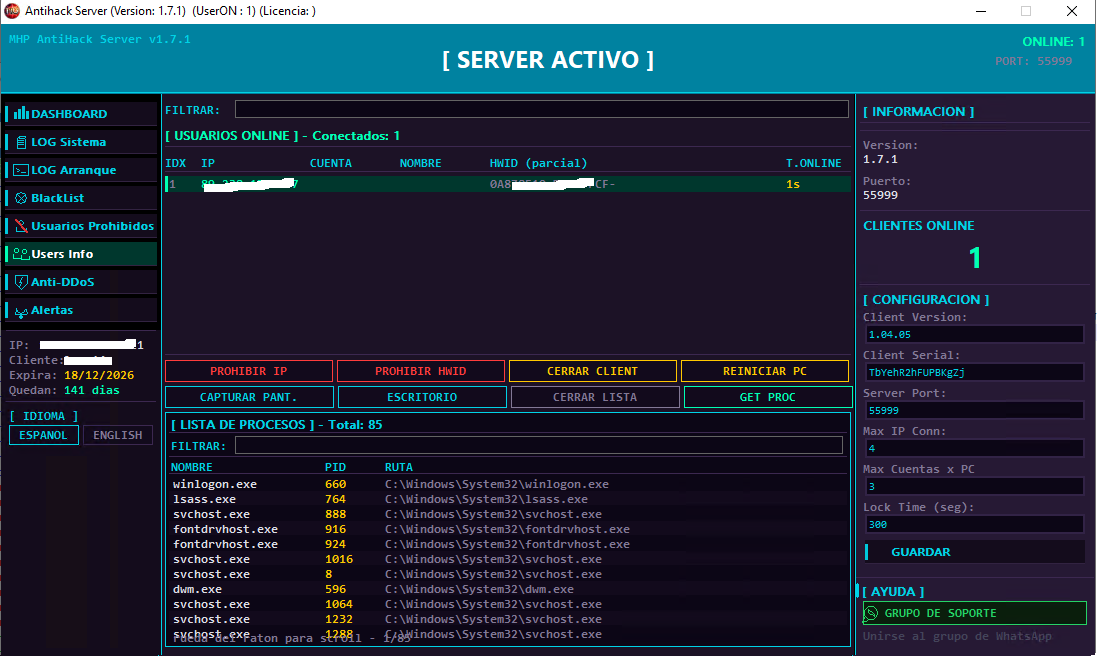Click the Usuarios Prohibidos icon
This screenshot has width=1097, height=656.
(21, 226)
